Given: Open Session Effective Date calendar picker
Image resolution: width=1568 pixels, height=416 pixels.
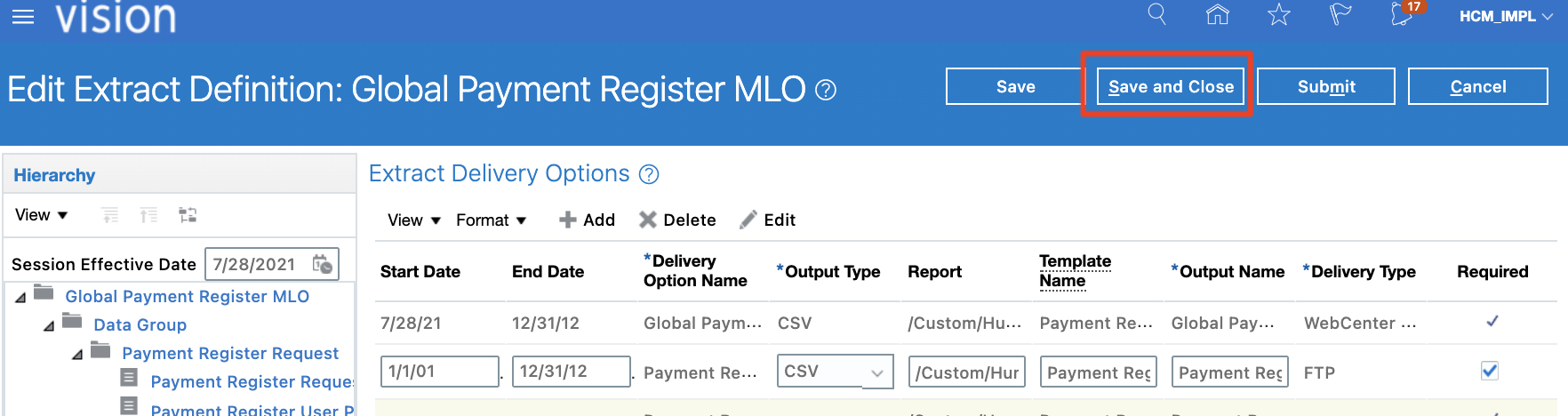Looking at the screenshot, I should pyautogui.click(x=323, y=264).
